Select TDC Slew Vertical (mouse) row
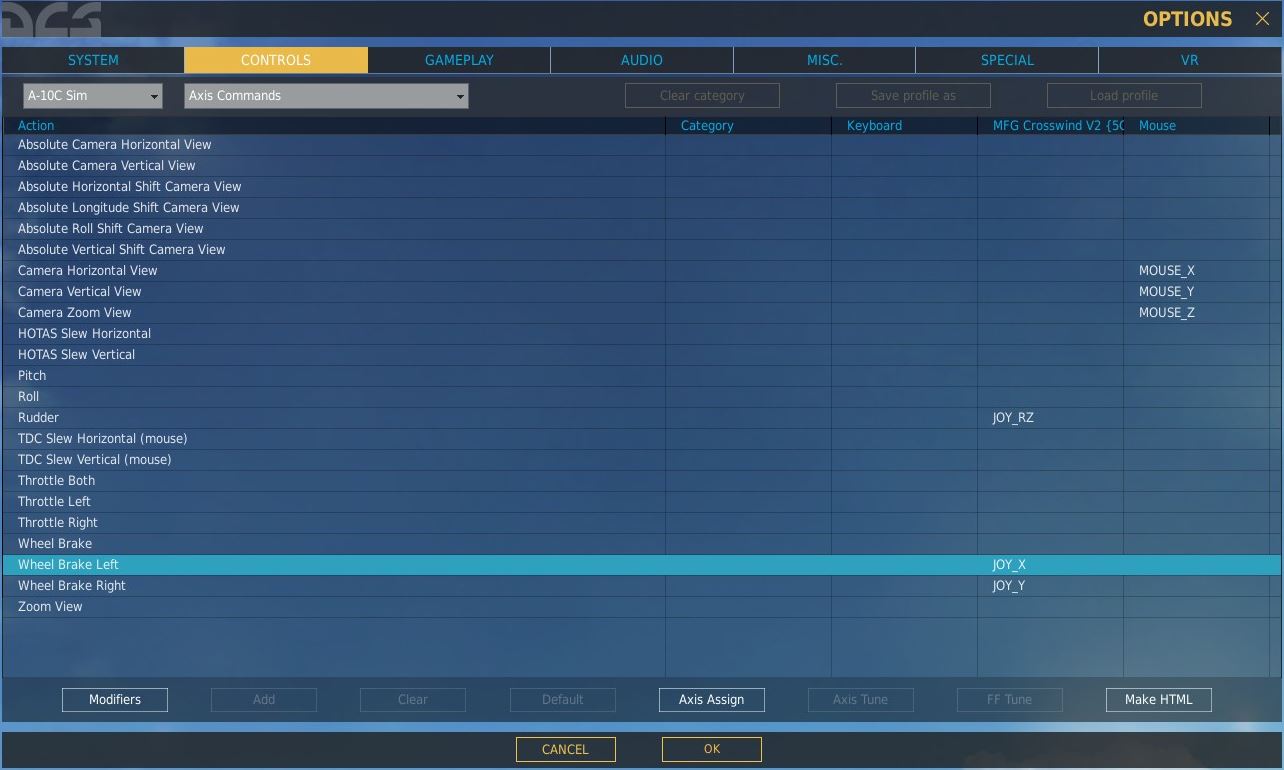Viewport: 1284px width, 770px height. pyautogui.click(x=641, y=460)
